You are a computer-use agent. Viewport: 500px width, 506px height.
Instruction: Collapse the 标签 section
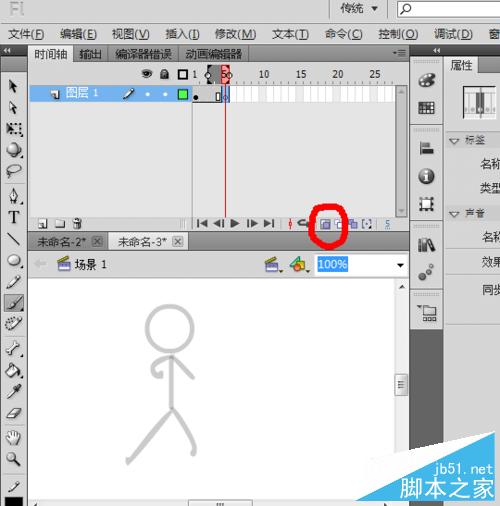click(454, 141)
